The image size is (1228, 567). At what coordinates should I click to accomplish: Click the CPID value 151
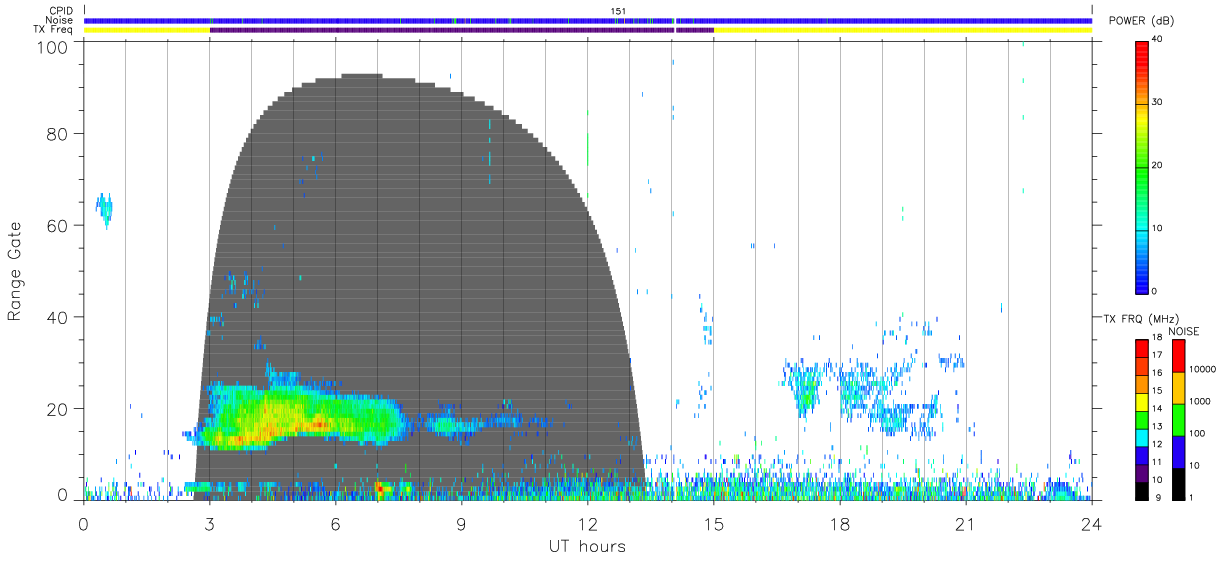(x=618, y=11)
